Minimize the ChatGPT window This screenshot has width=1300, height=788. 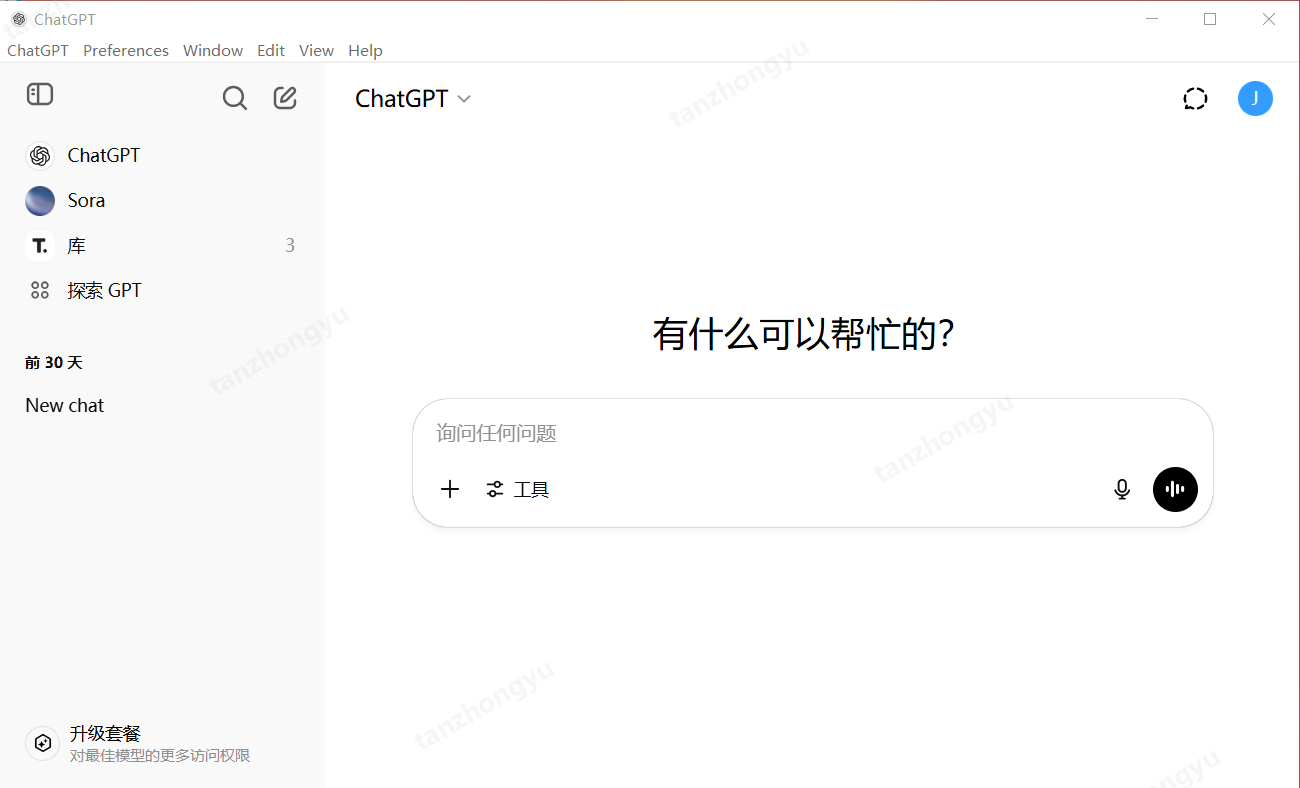coord(1152,19)
